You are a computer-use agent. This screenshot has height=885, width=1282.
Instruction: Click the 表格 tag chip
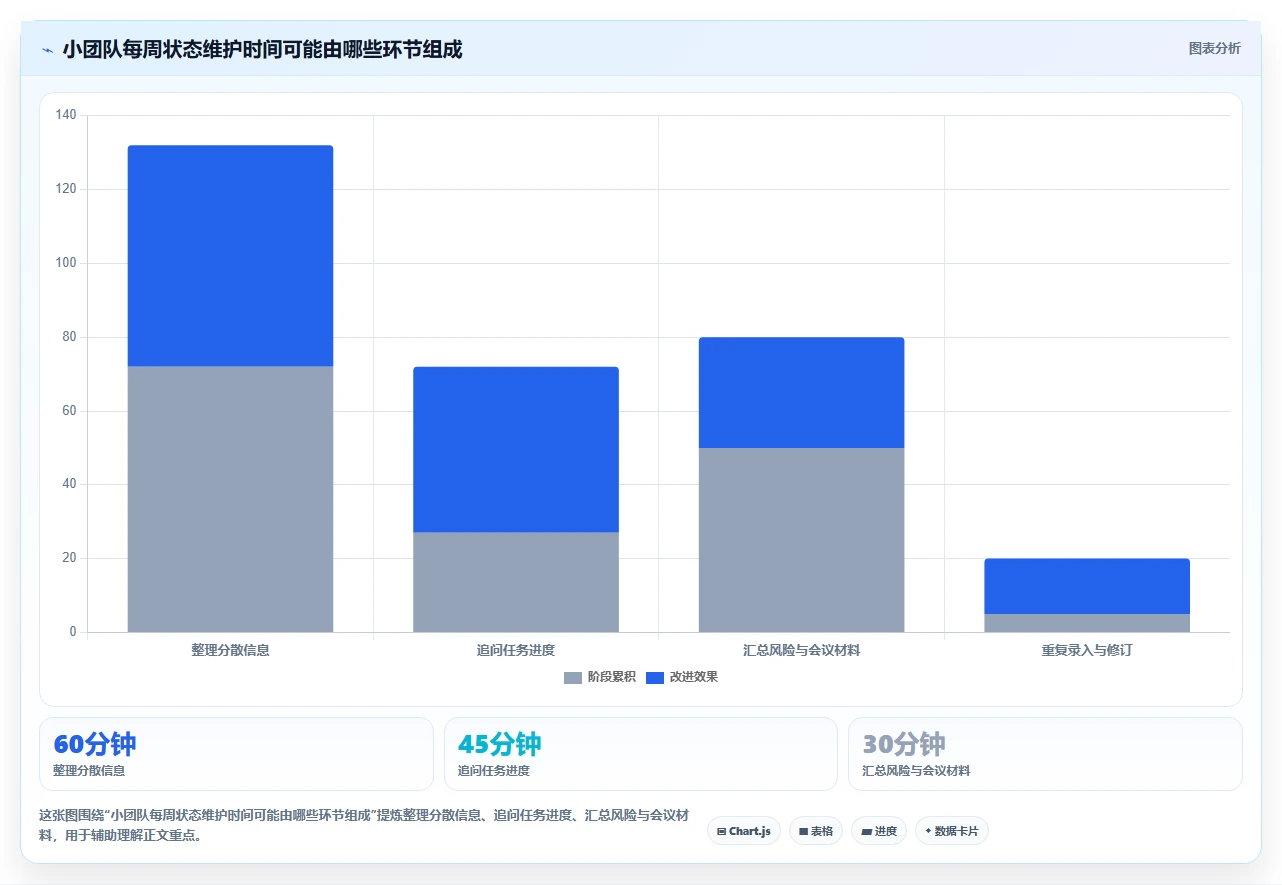[x=815, y=831]
